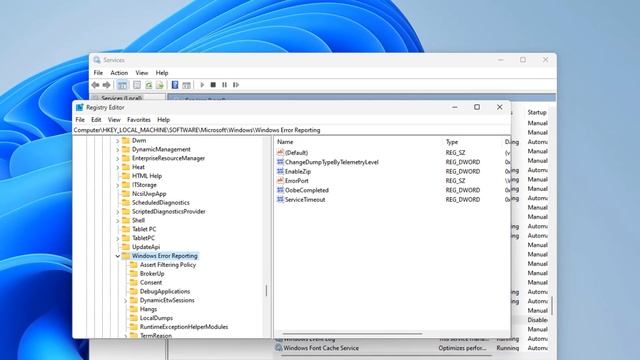Screen dimensions: 640x360
Task: Toggle Services show/hide console tree icon
Action: pyautogui.click(x=122, y=85)
